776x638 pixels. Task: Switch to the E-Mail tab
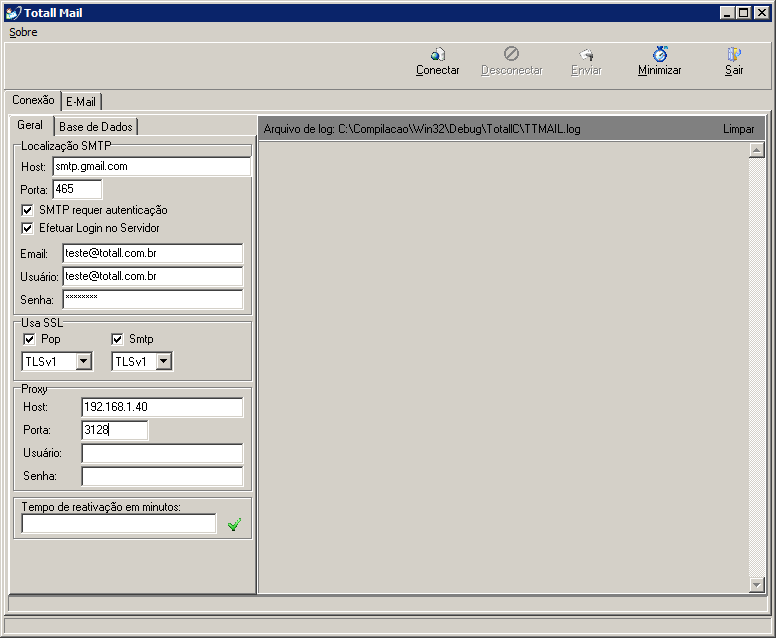pos(81,101)
